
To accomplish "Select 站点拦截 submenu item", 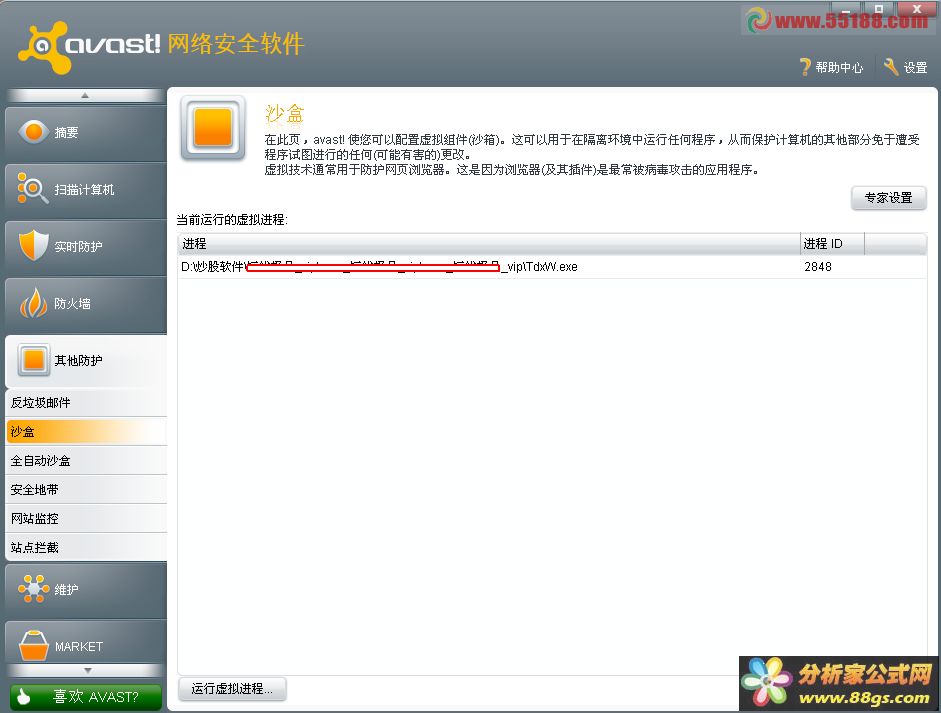I will (86, 547).
